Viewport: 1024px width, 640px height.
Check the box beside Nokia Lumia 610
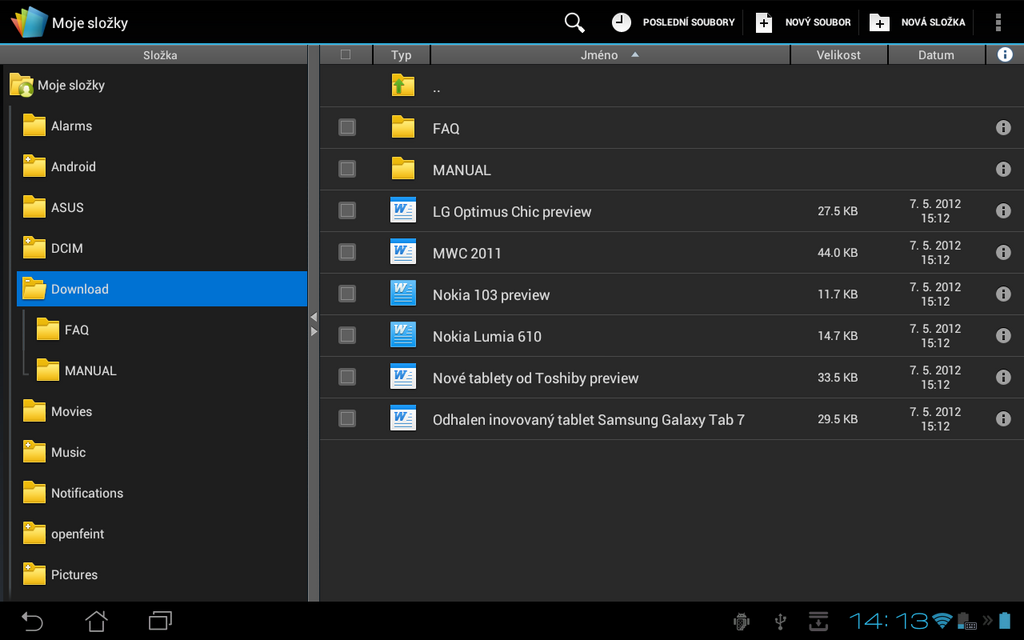346,335
